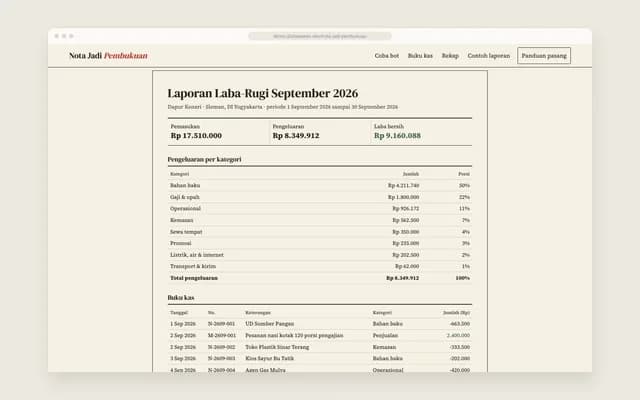This screenshot has height=400, width=640.
Task: Click the Keterangan column header
Action: click(258, 313)
